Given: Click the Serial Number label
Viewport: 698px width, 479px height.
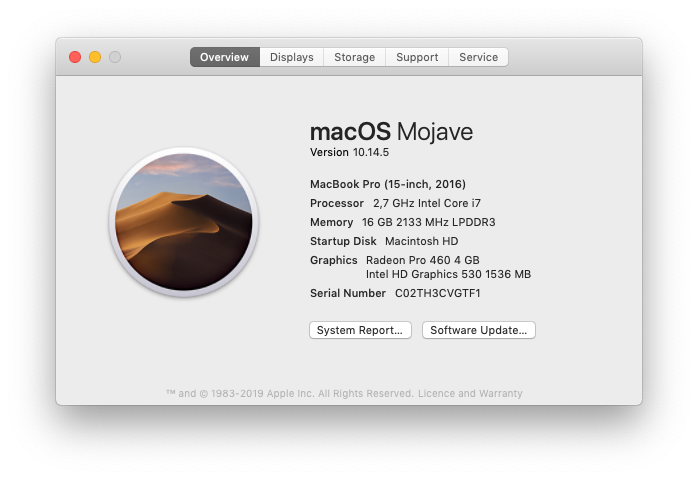Looking at the screenshot, I should [x=348, y=293].
